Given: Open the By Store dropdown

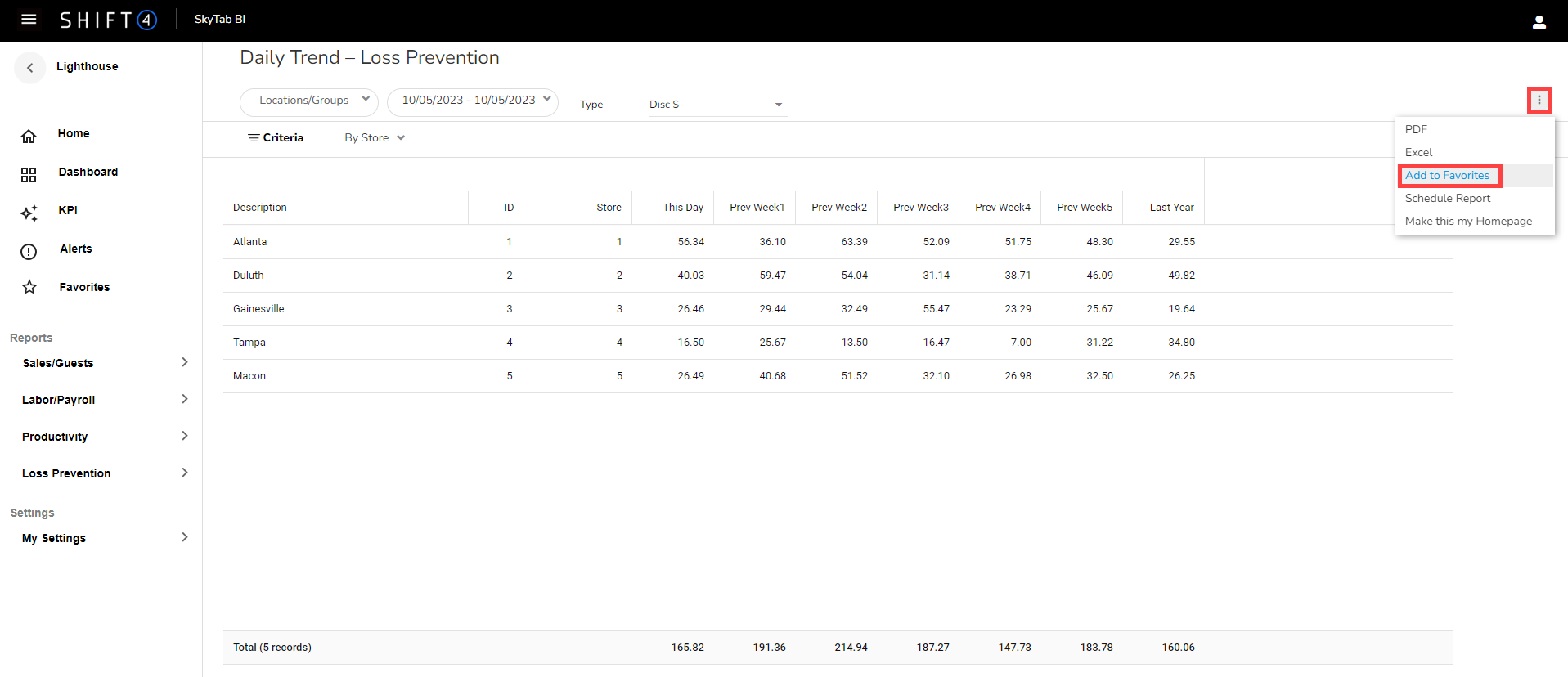Looking at the screenshot, I should 375,138.
